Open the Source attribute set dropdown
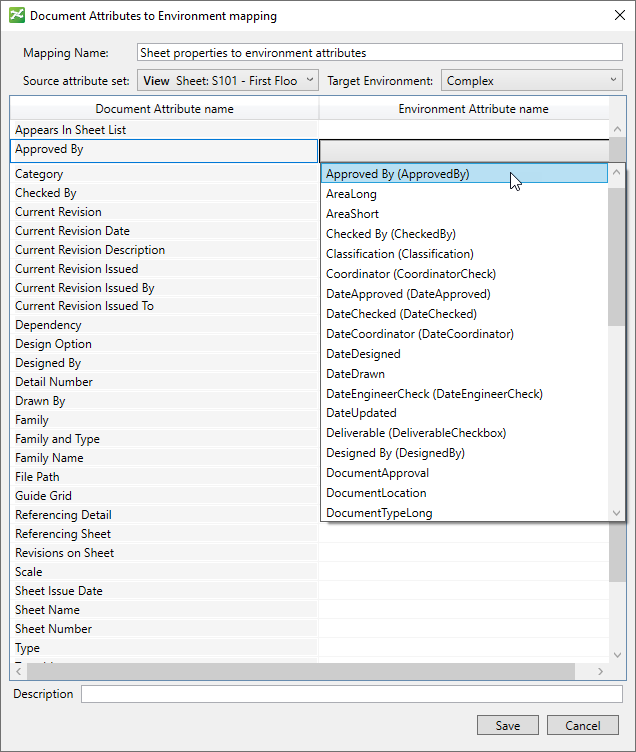This screenshot has height=752, width=636. (227, 81)
